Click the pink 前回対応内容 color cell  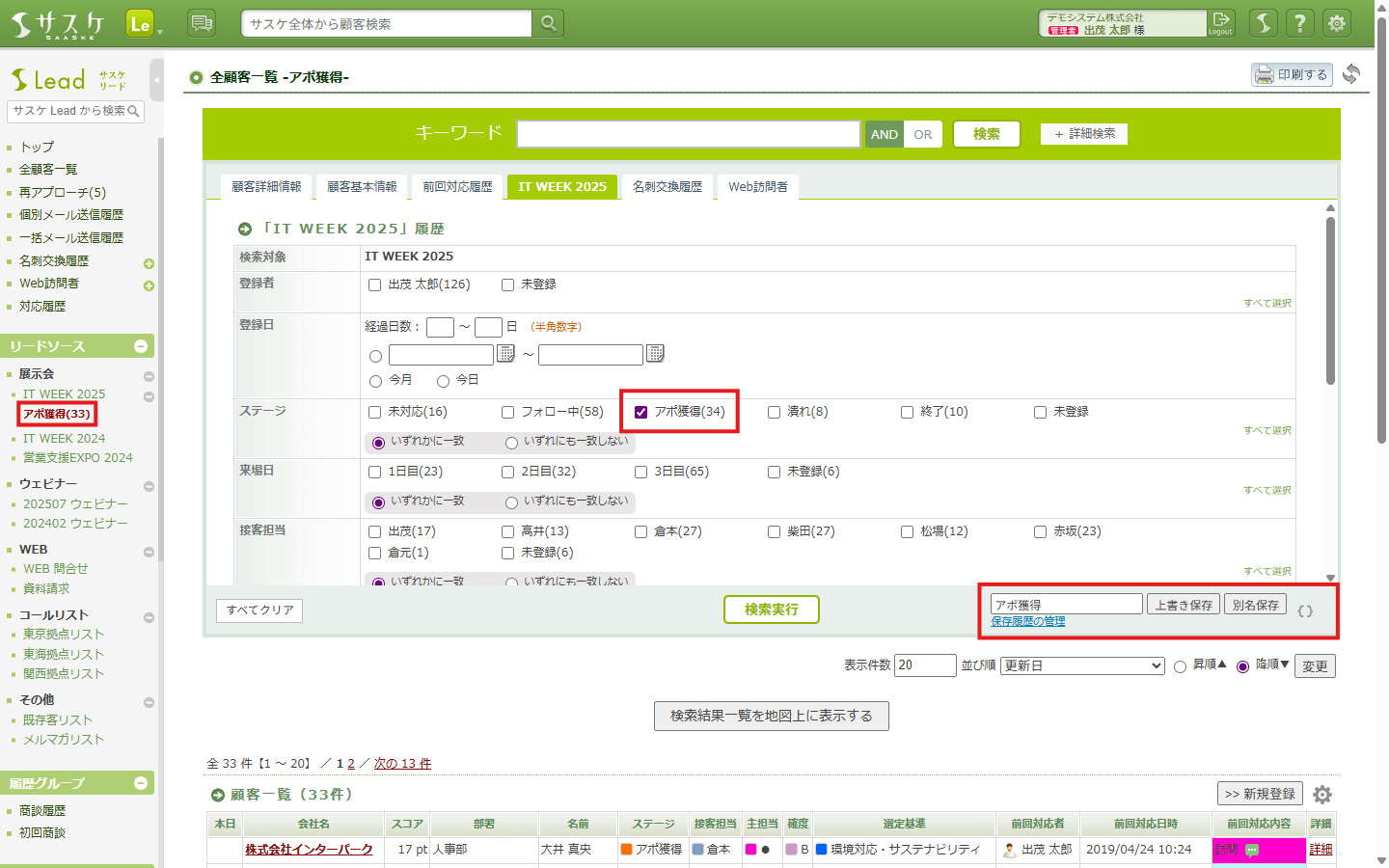1258,850
